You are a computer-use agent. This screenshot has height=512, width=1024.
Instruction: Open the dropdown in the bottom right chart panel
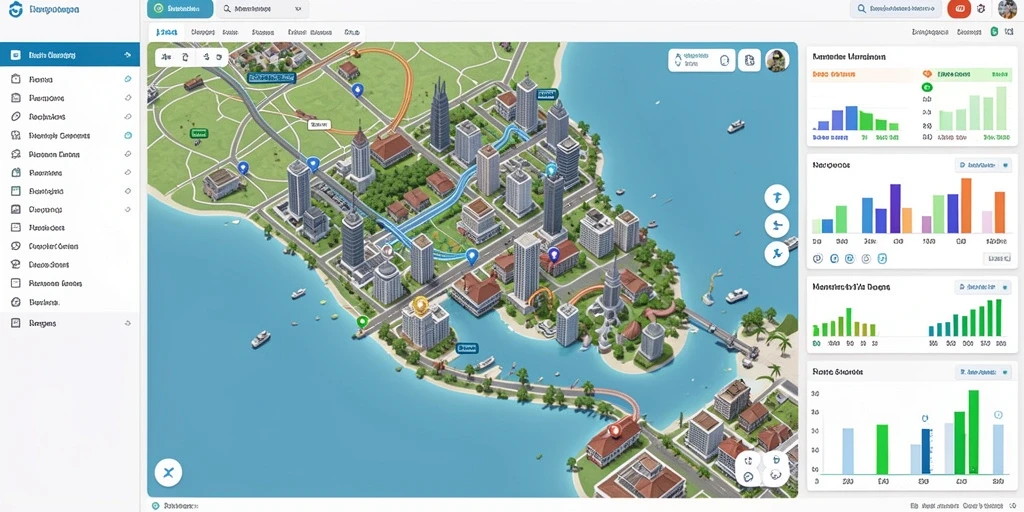(982, 372)
